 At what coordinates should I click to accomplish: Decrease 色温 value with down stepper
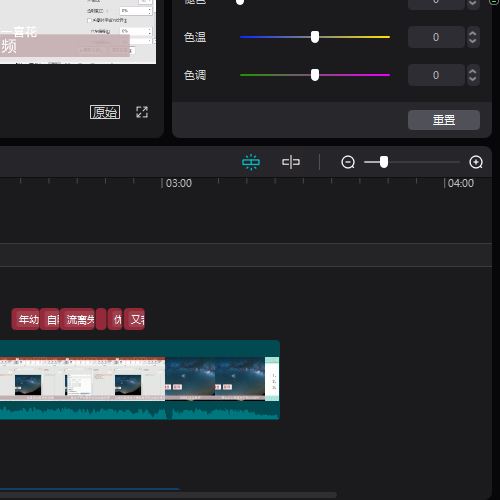tap(472, 41)
